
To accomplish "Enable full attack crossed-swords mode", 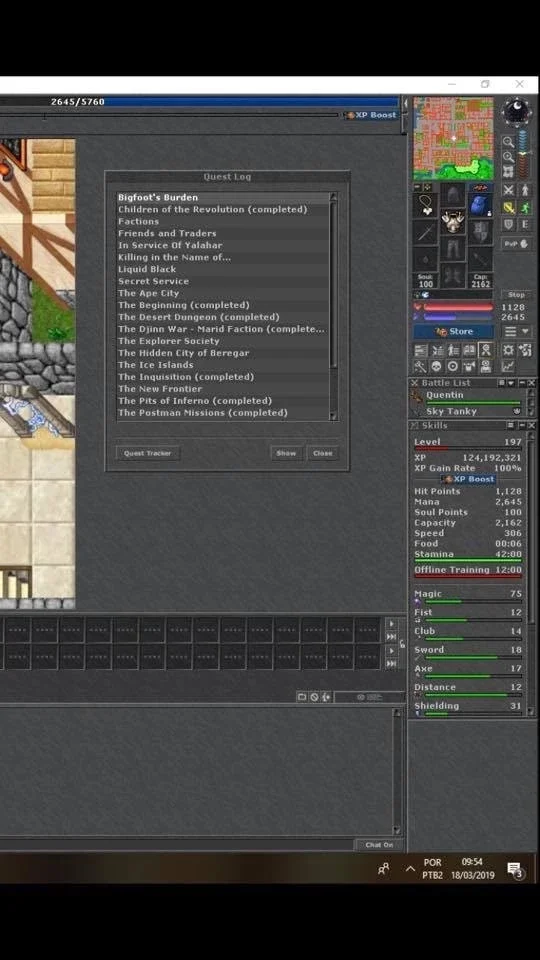I will click(508, 190).
